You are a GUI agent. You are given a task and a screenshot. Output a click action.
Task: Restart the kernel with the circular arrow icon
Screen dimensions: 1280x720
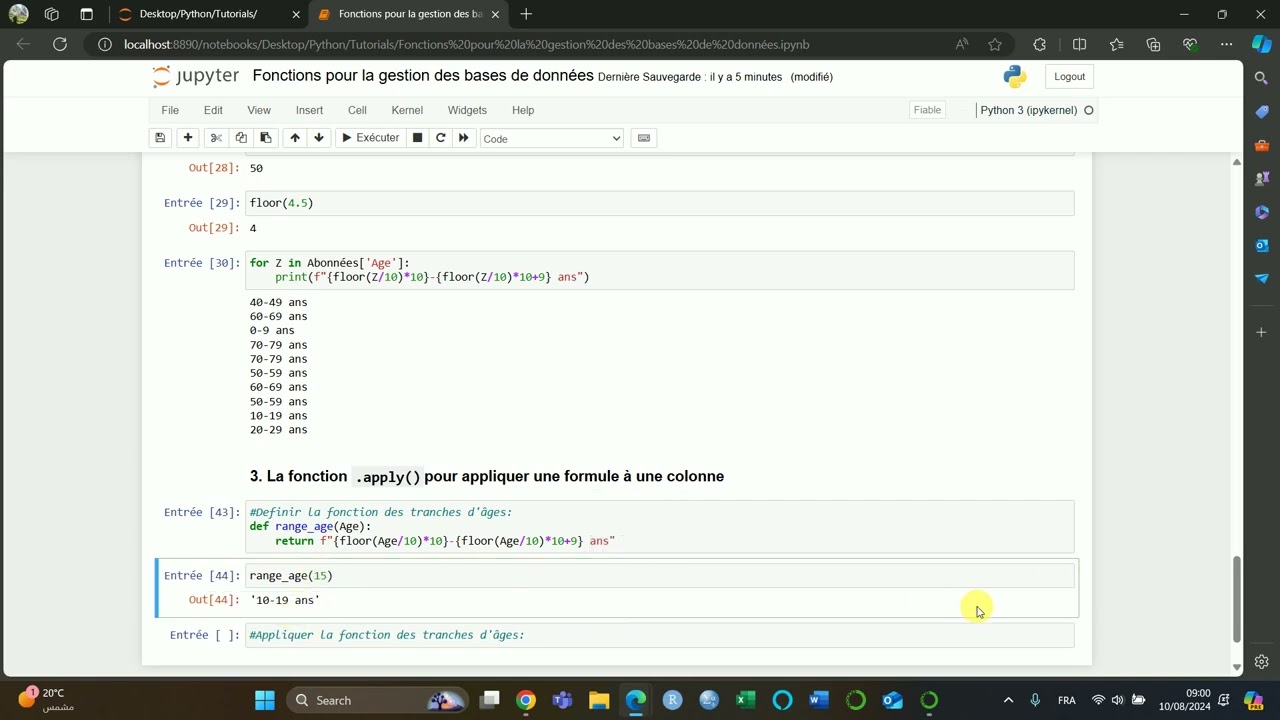point(440,138)
